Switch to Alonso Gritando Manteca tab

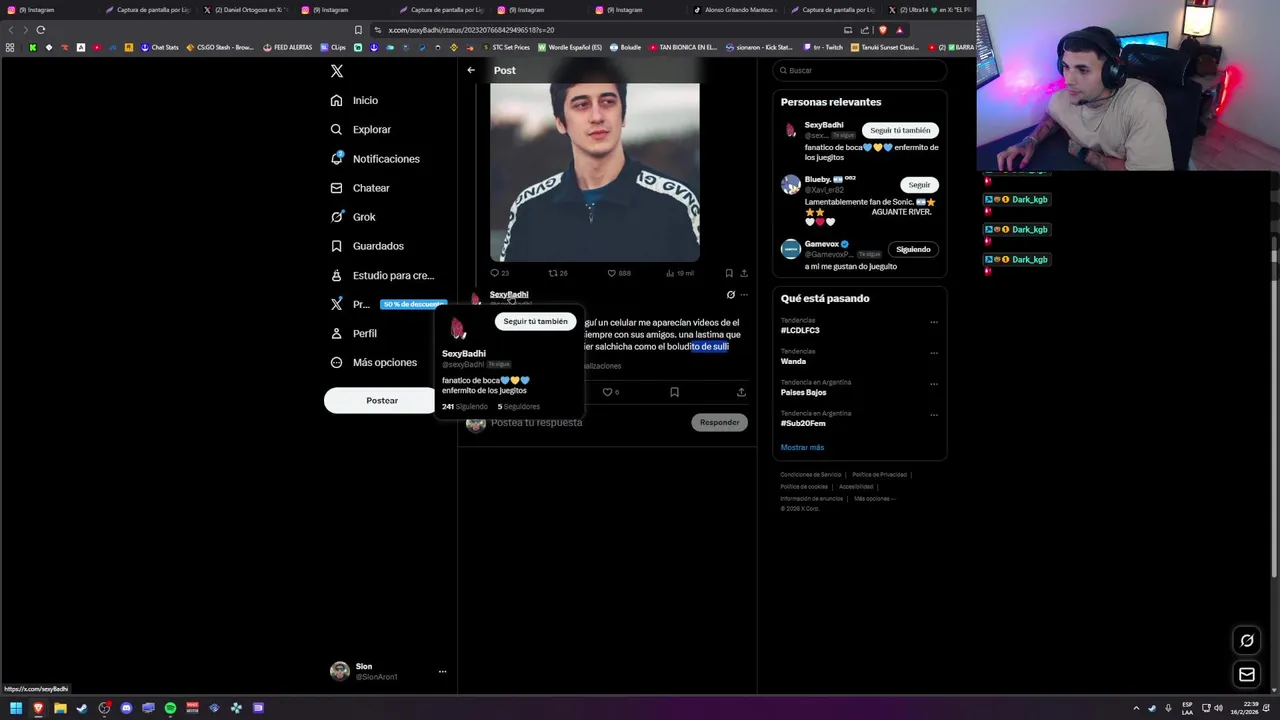[734, 10]
